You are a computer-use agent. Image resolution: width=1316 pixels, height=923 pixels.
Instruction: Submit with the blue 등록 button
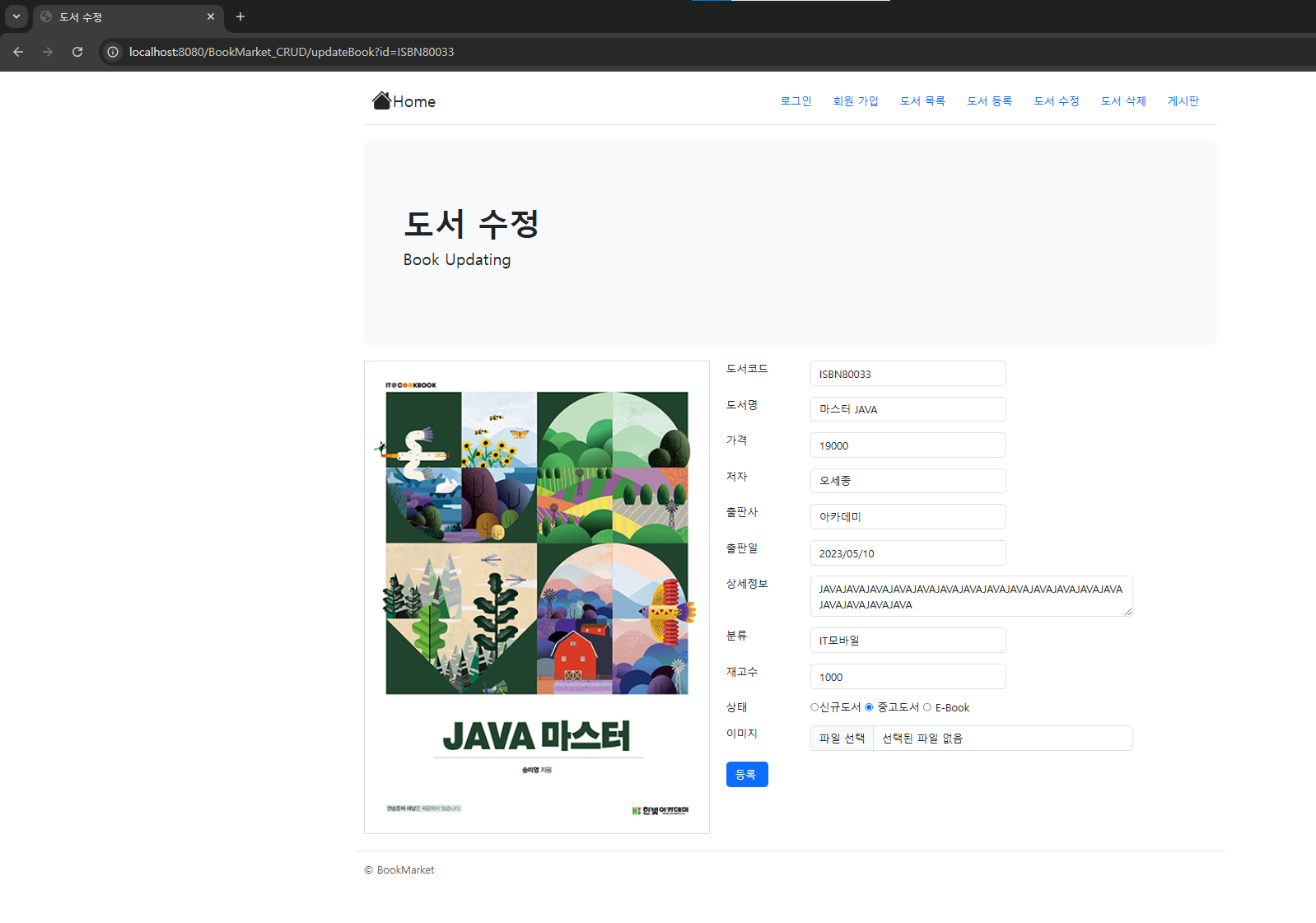(x=746, y=775)
